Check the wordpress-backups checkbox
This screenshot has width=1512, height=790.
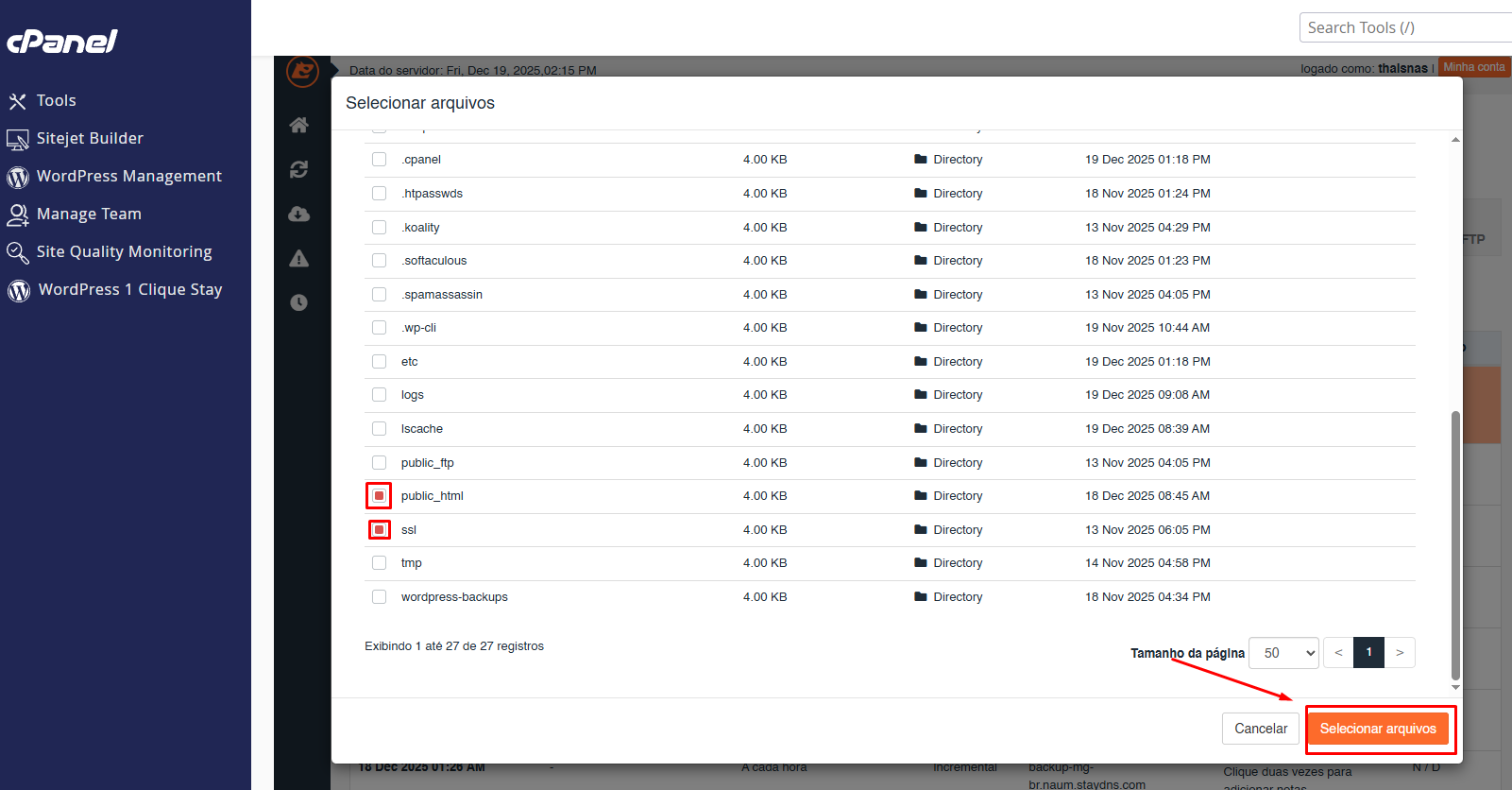(x=379, y=597)
